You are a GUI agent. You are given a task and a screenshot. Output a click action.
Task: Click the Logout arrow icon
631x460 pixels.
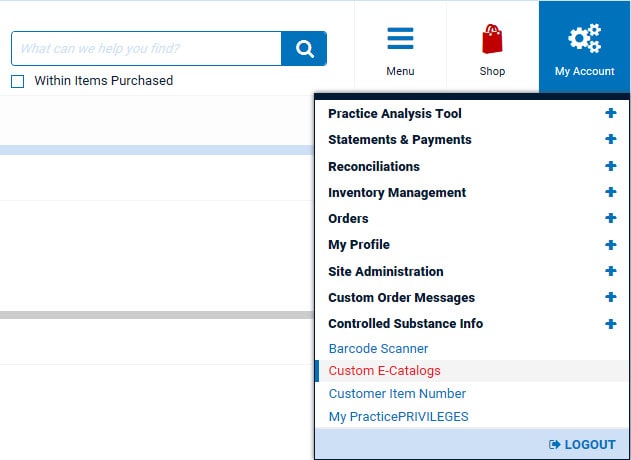555,444
